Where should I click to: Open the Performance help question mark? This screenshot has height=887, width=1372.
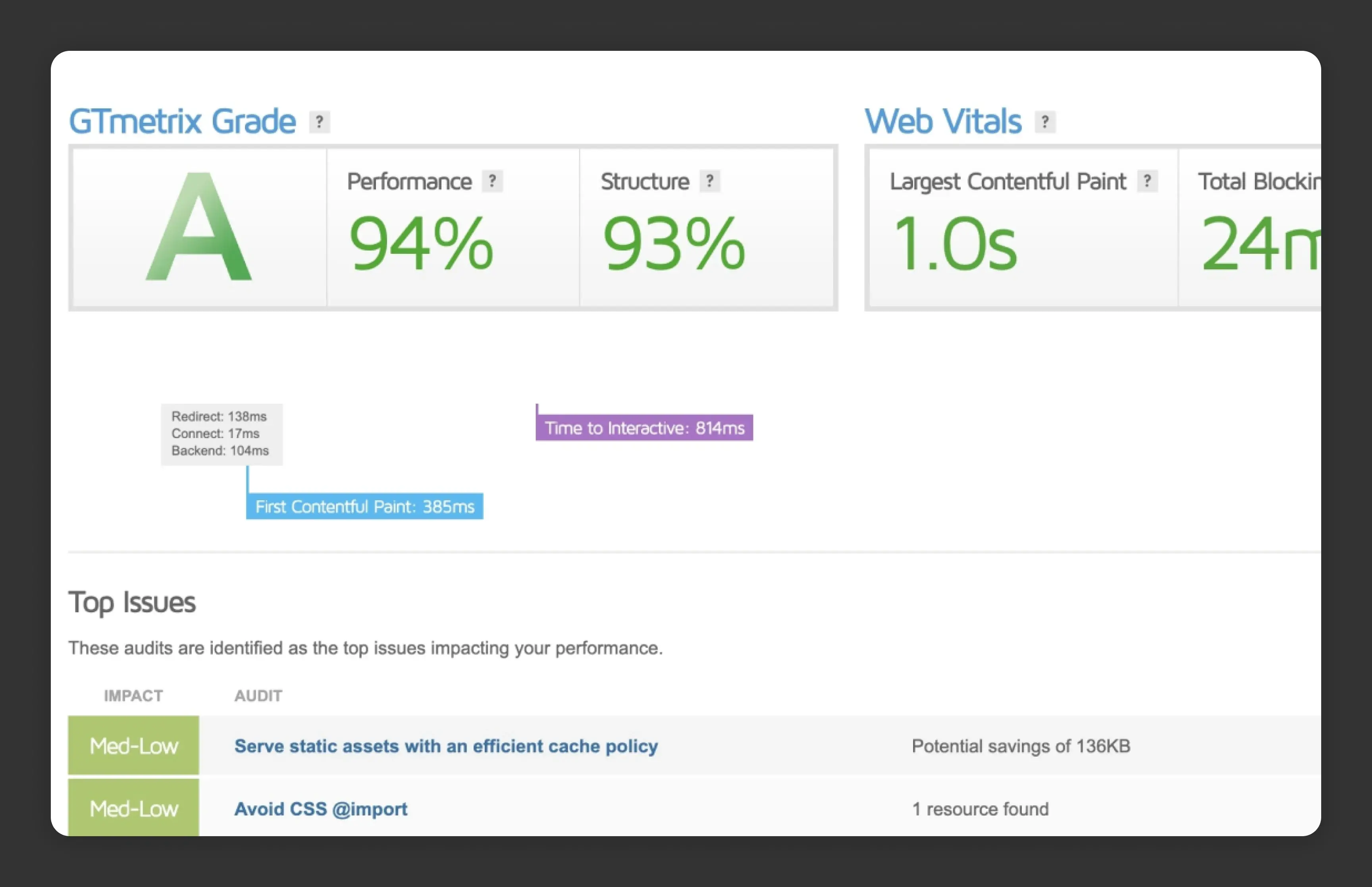pyautogui.click(x=492, y=181)
